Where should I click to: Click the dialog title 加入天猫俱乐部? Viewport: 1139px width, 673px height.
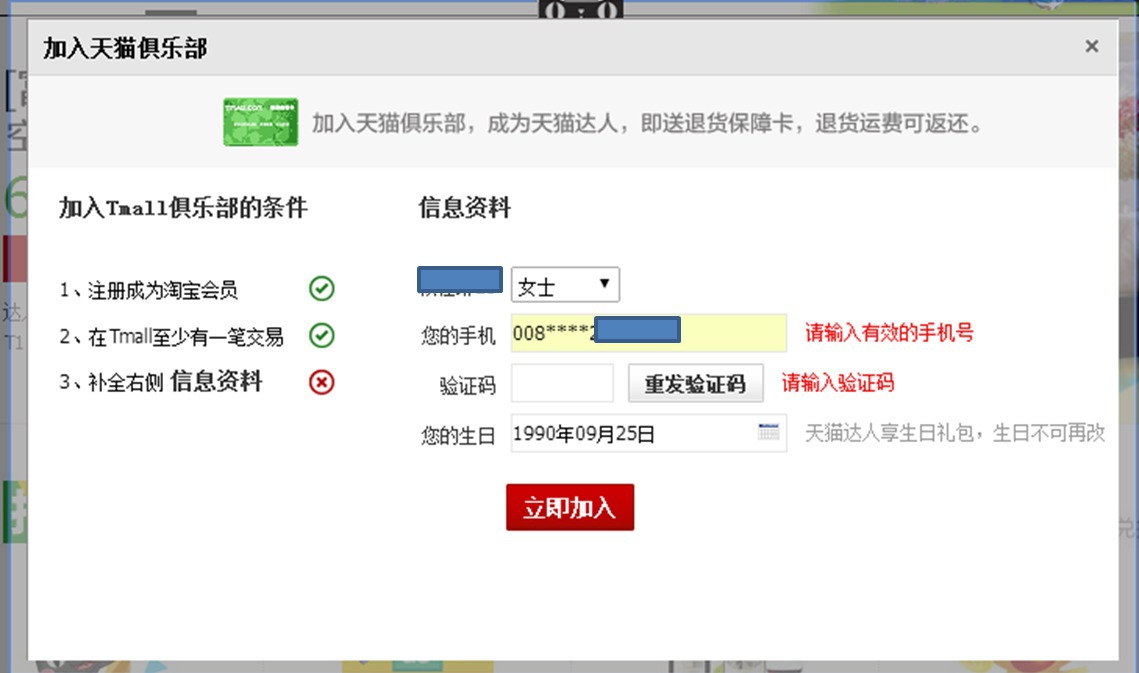[x=125, y=48]
